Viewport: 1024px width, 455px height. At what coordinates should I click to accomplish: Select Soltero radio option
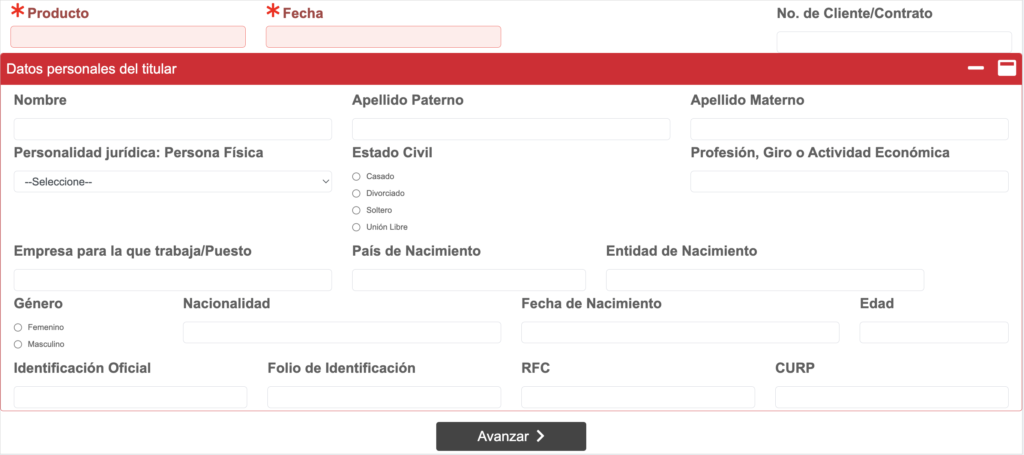357,210
